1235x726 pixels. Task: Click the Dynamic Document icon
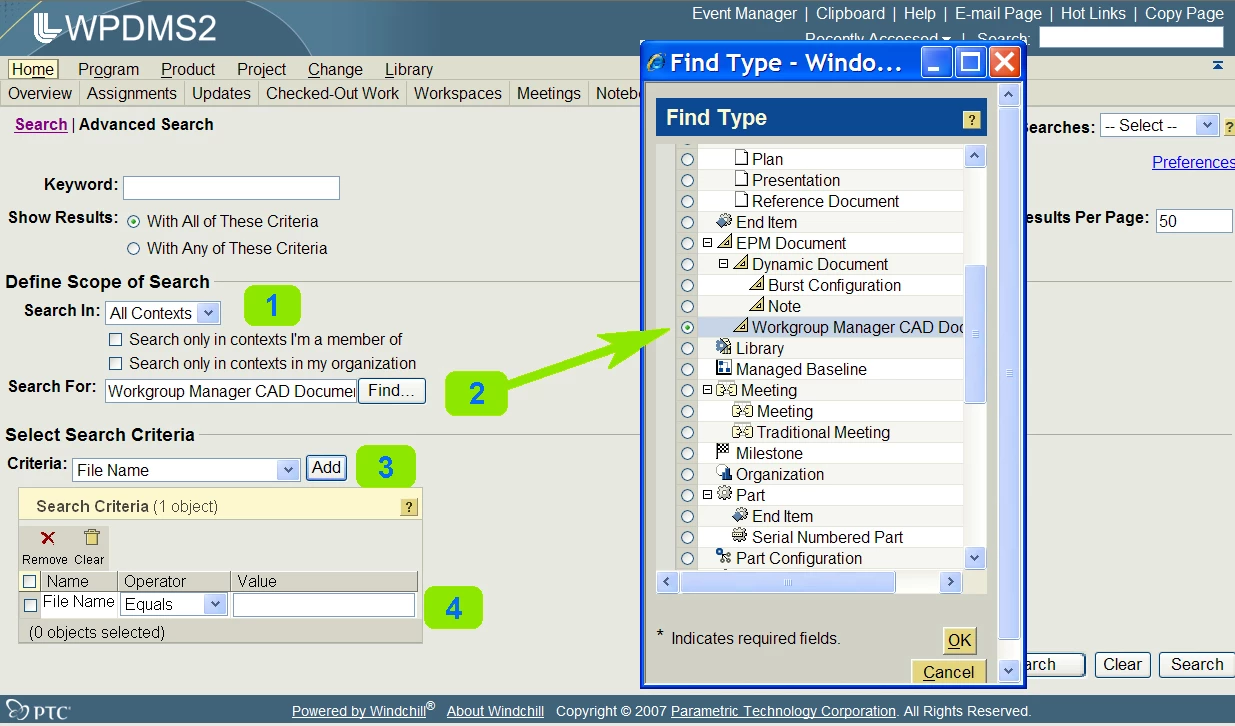click(741, 263)
